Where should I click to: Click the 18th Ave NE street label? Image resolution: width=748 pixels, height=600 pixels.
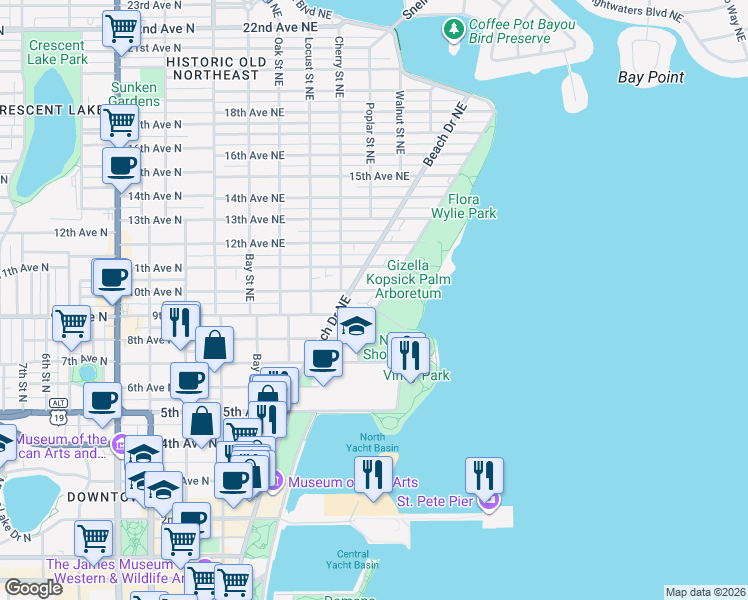coord(254,113)
